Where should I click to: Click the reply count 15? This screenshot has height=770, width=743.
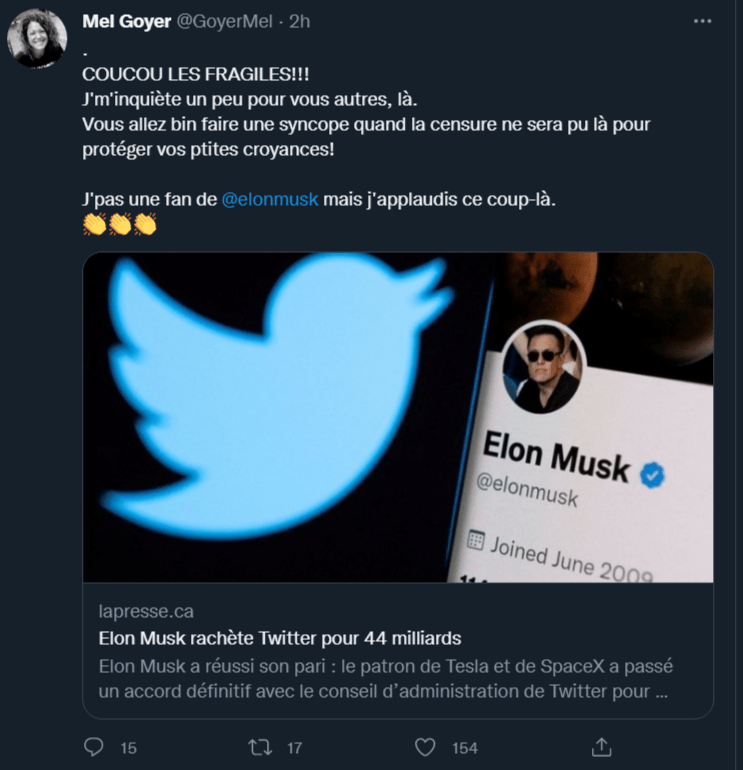[x=128, y=747]
